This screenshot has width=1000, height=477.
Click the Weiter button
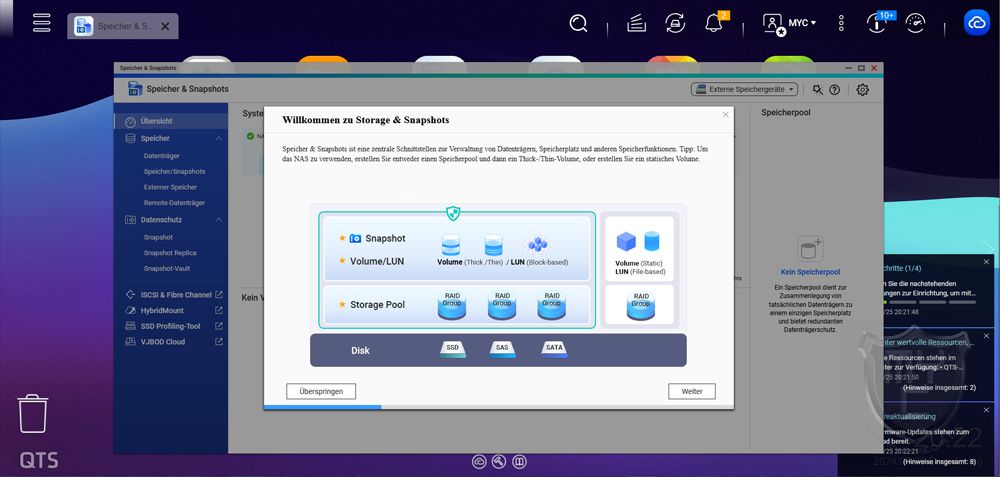pos(692,392)
